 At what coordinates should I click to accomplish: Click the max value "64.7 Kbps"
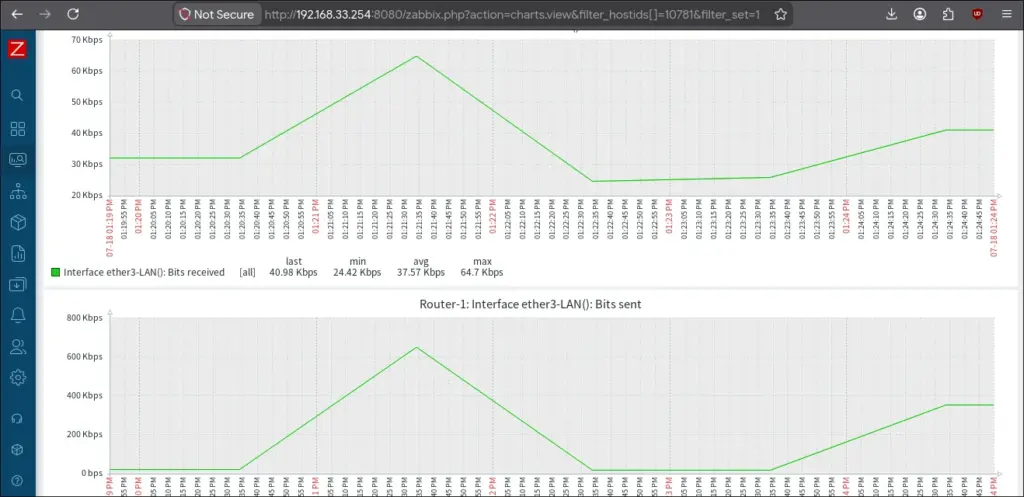click(482, 272)
